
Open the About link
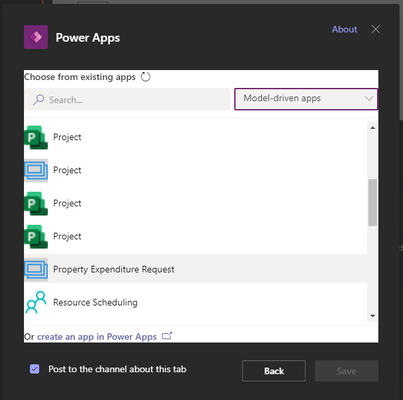click(x=344, y=29)
